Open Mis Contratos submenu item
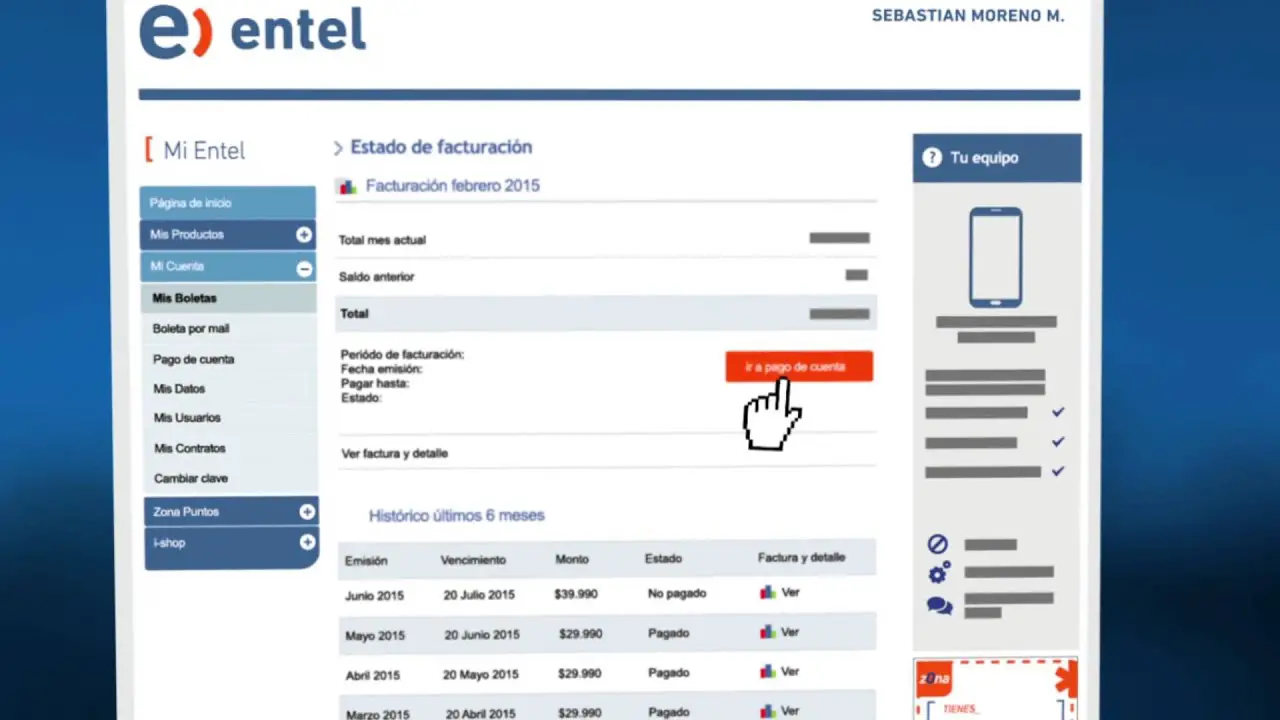Image resolution: width=1280 pixels, height=720 pixels. pos(190,449)
